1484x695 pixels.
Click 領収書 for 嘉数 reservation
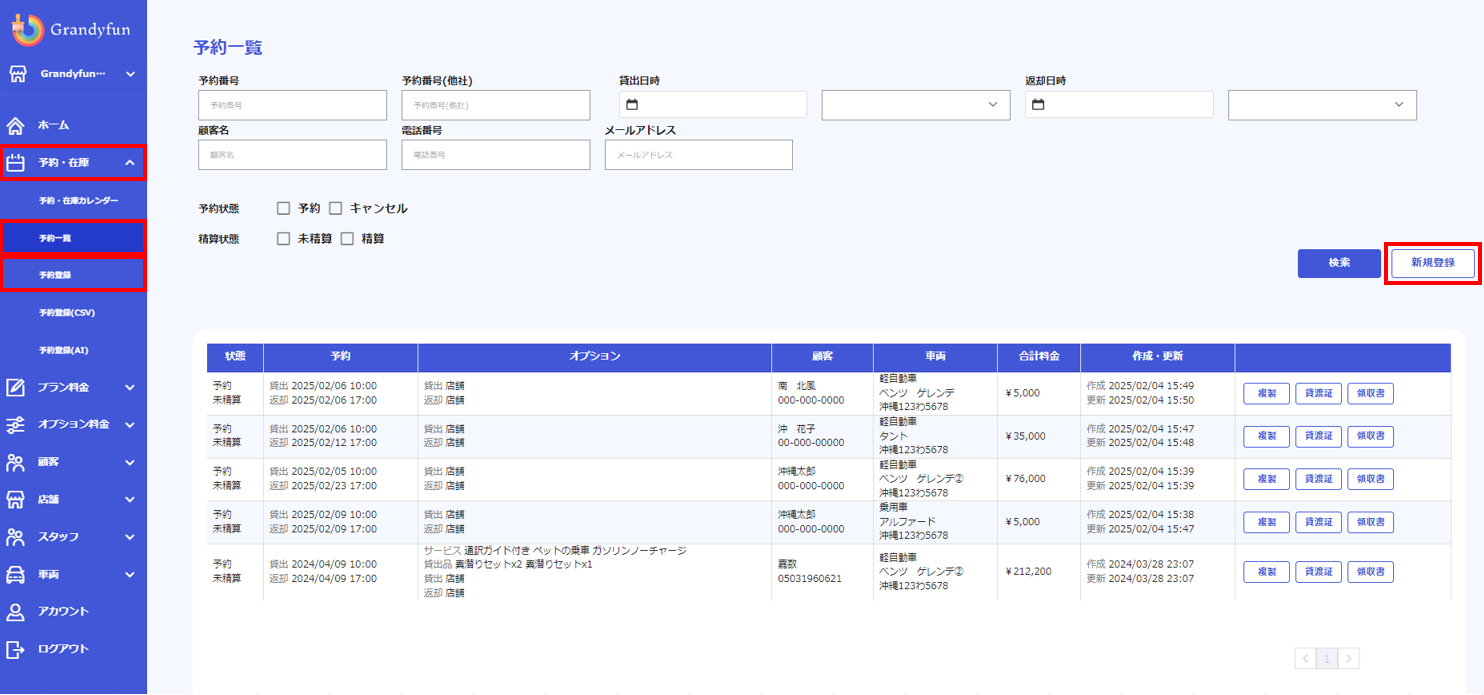[1370, 572]
